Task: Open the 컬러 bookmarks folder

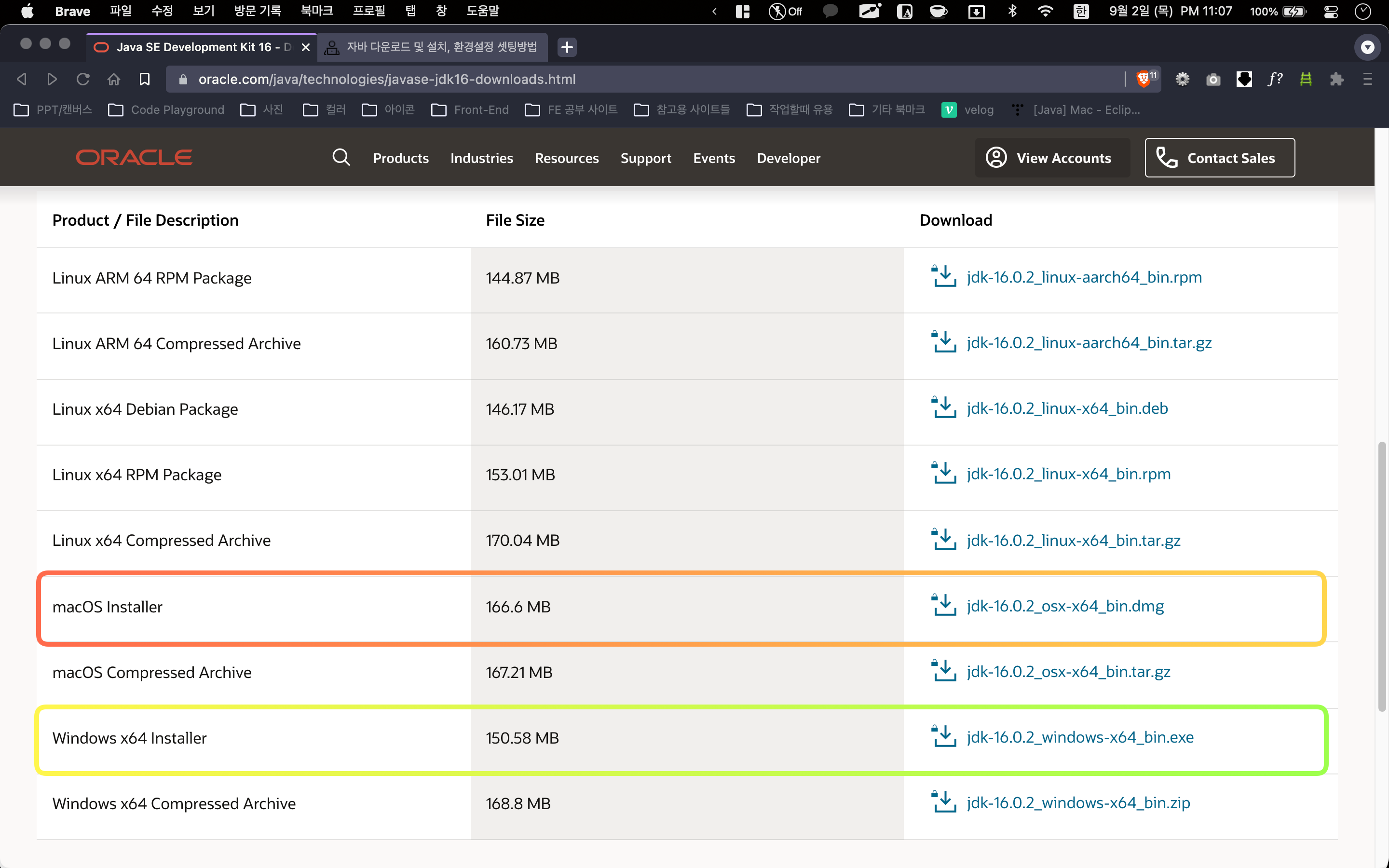Action: (x=324, y=109)
